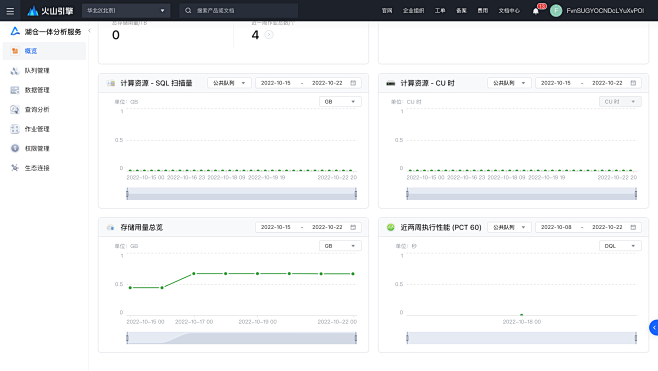The width and height of the screenshot is (658, 371).
Task: Open calendar icon in CU 时 panel
Action: tap(633, 83)
